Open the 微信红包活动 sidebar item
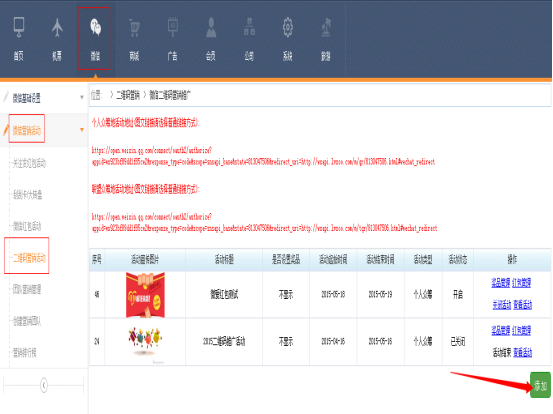This screenshot has height=414, width=553. tap(27, 226)
